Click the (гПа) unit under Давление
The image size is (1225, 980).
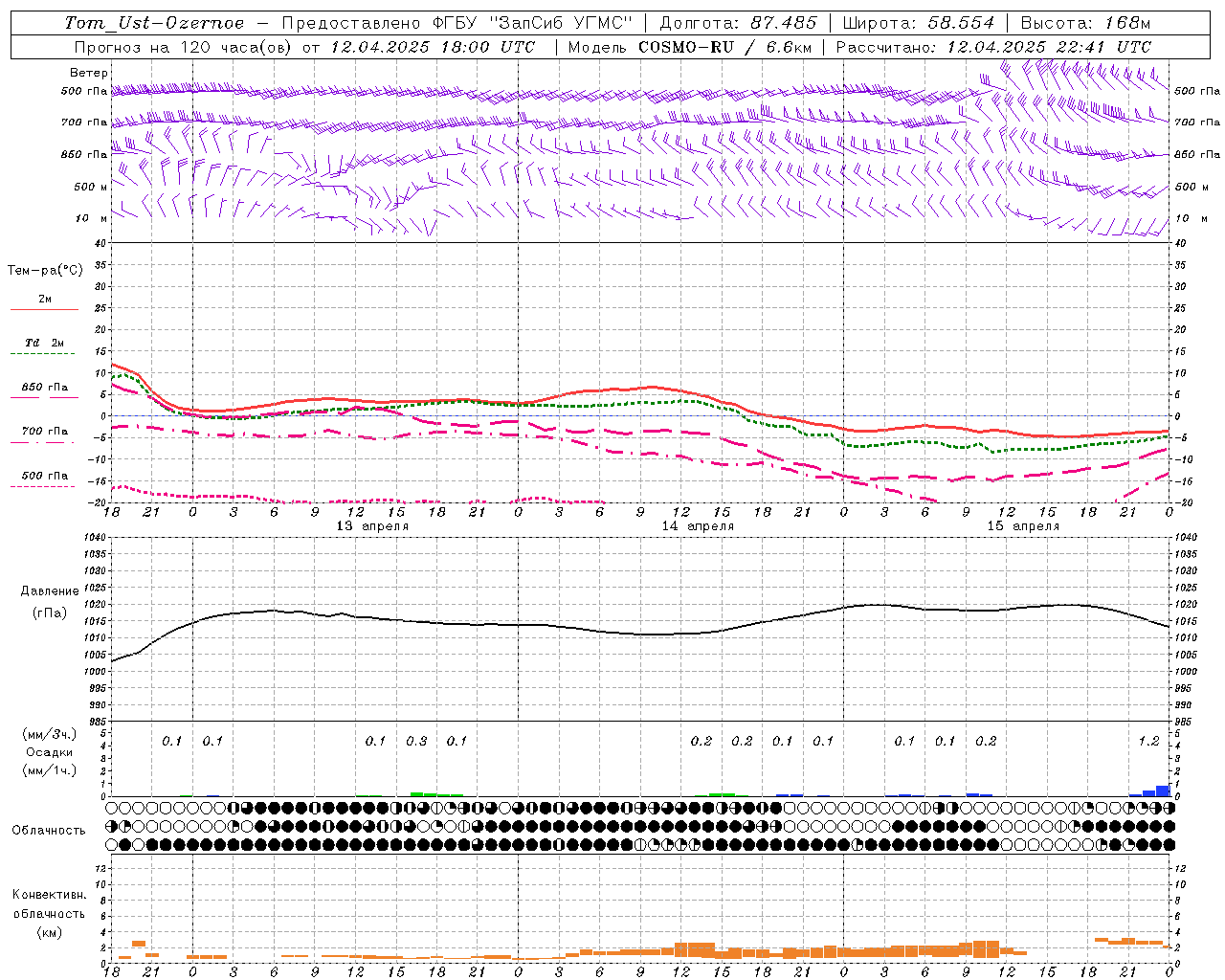(50, 612)
